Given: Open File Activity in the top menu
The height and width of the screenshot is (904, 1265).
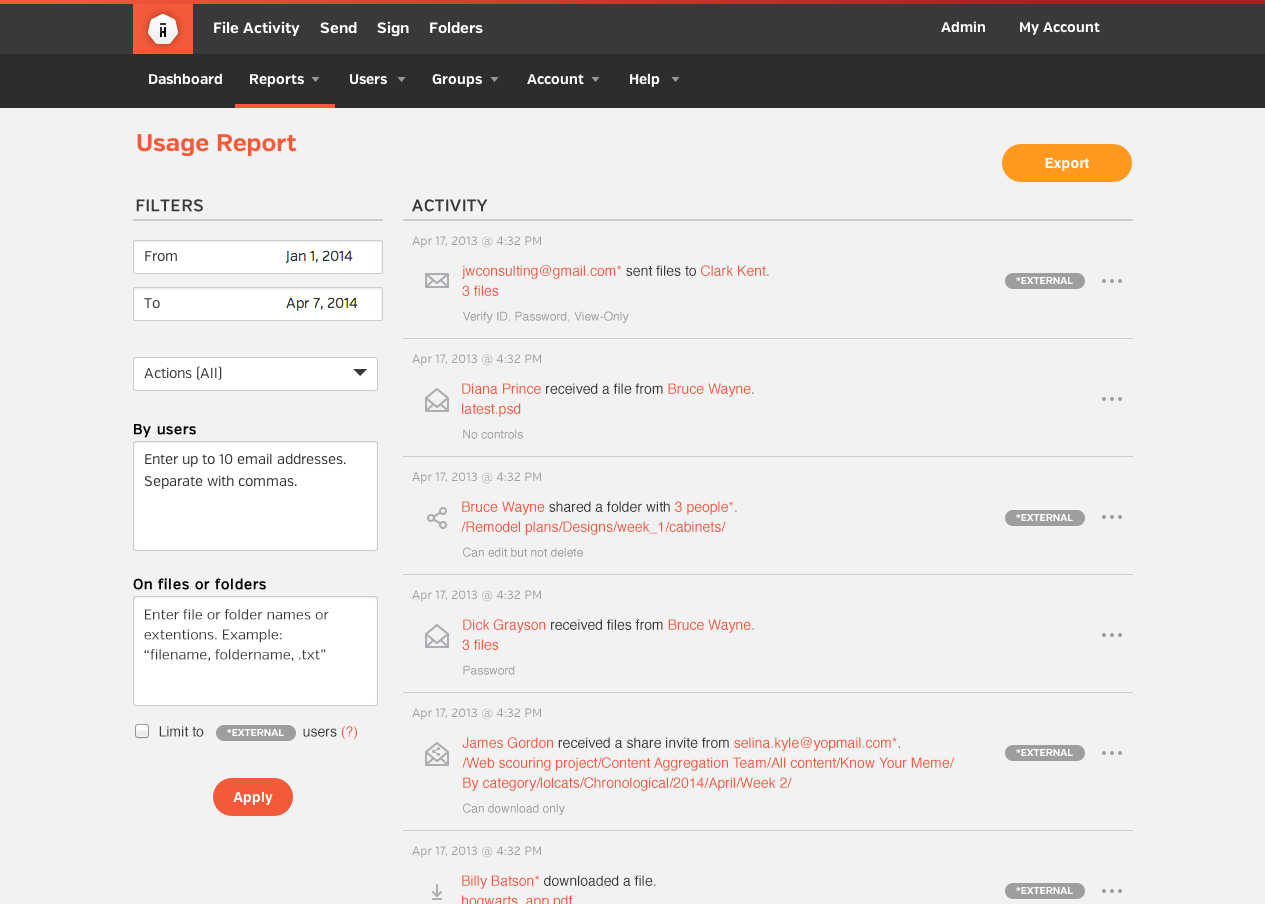Looking at the screenshot, I should pos(256,28).
